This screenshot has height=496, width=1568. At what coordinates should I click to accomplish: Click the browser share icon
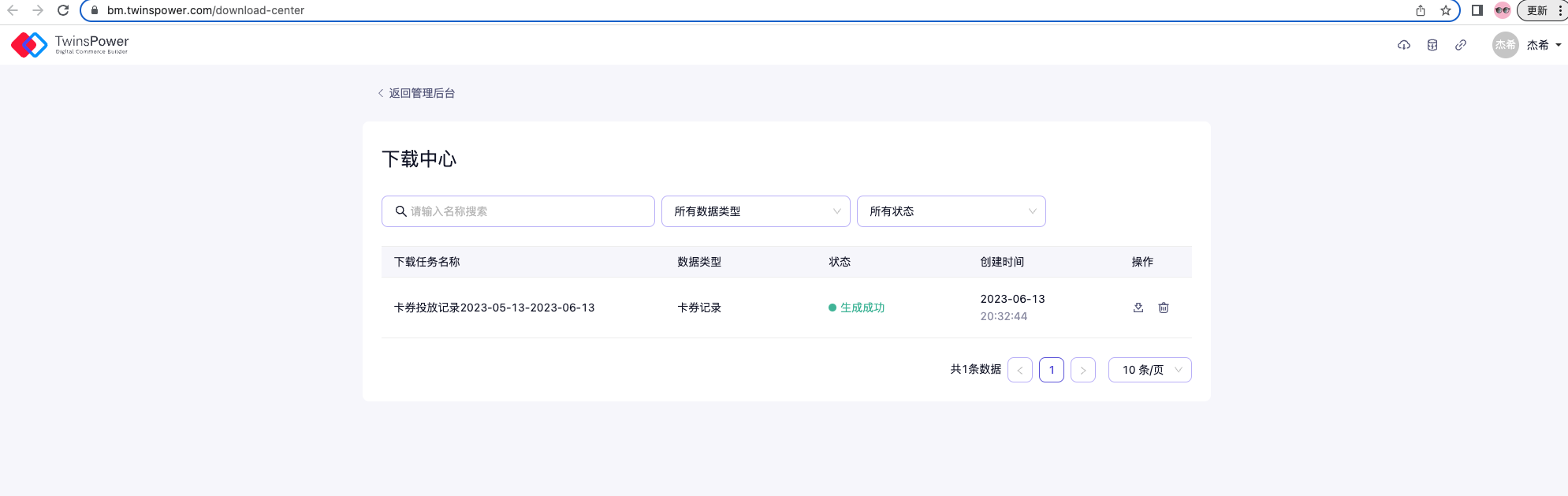pos(1420,10)
